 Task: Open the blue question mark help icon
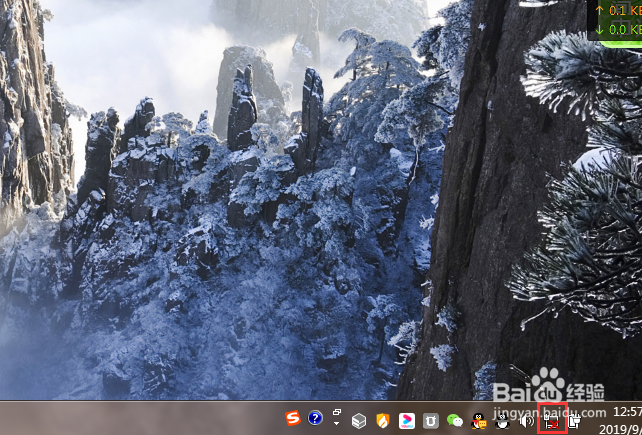(x=315, y=418)
